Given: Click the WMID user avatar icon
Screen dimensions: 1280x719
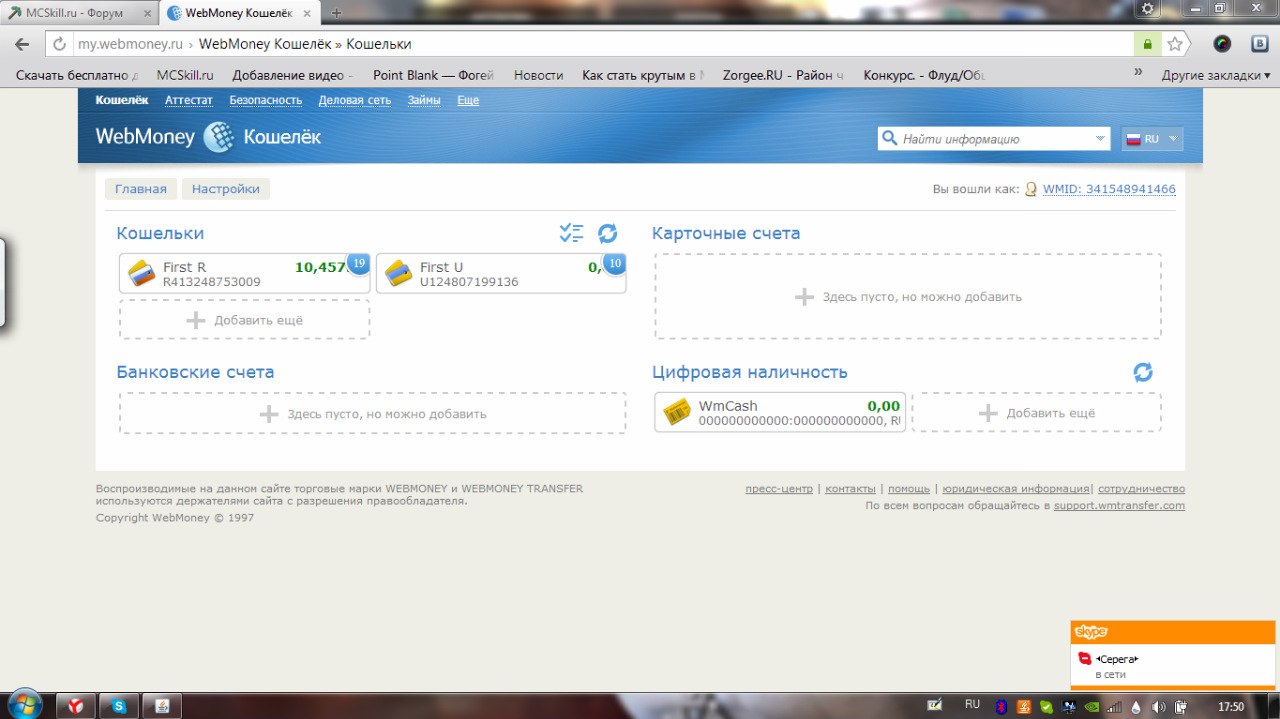Looking at the screenshot, I should tap(1031, 189).
